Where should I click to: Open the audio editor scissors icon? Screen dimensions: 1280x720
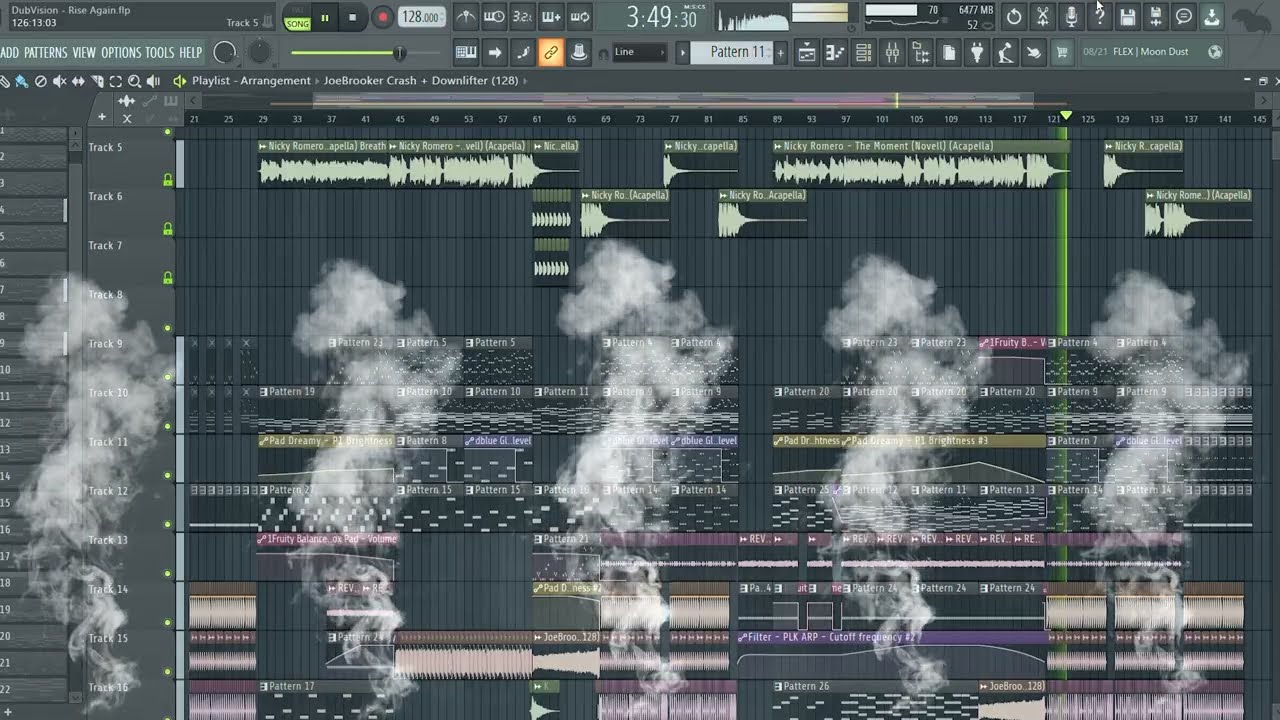pyautogui.click(x=1043, y=17)
